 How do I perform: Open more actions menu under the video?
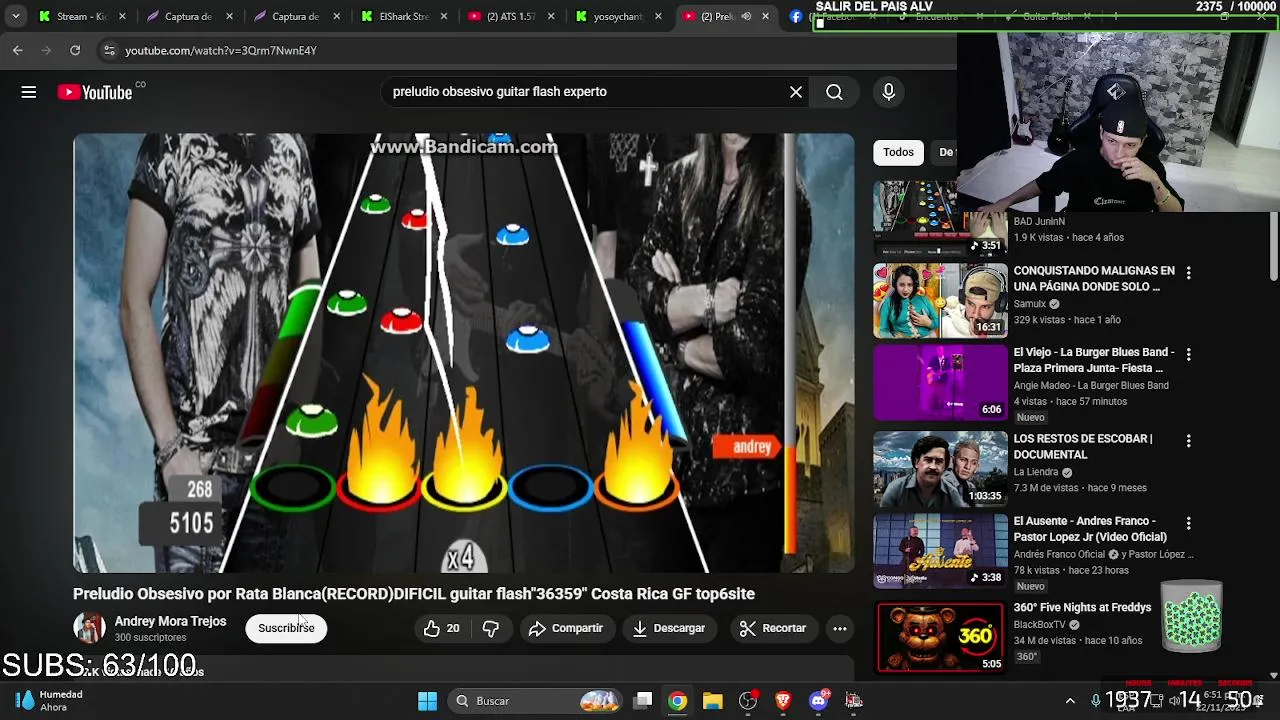click(840, 628)
